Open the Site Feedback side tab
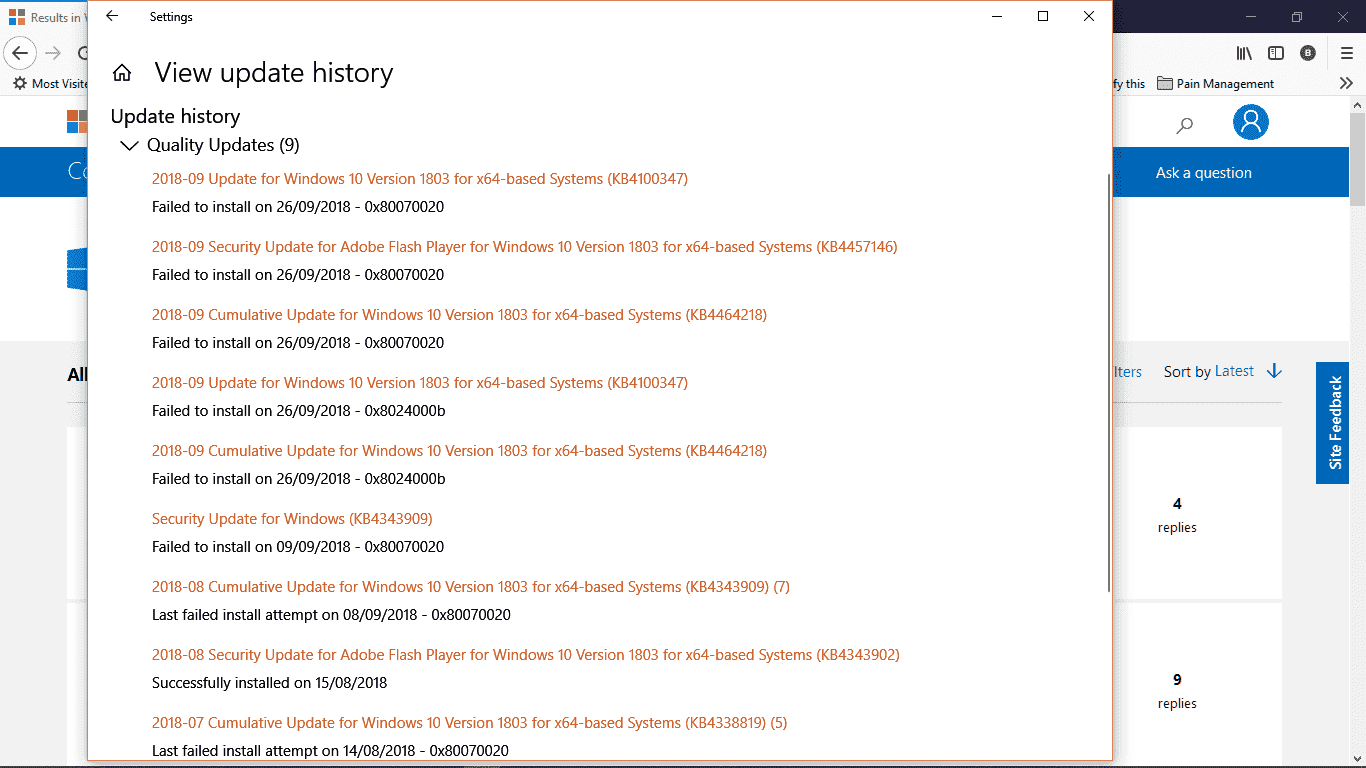This screenshot has width=1366, height=768. 1333,423
